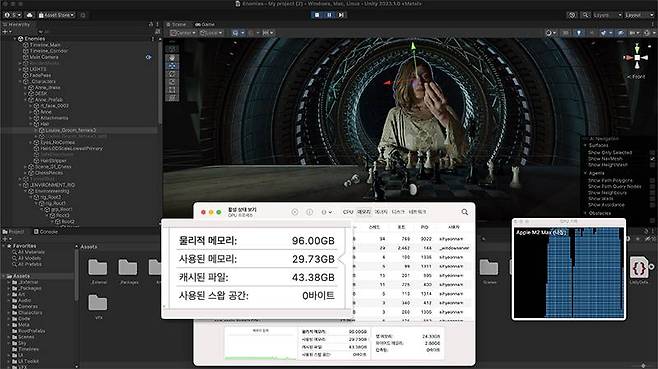The image size is (658, 369).
Task: Open the _External folder thumbnail in Assets
Action: (98, 267)
